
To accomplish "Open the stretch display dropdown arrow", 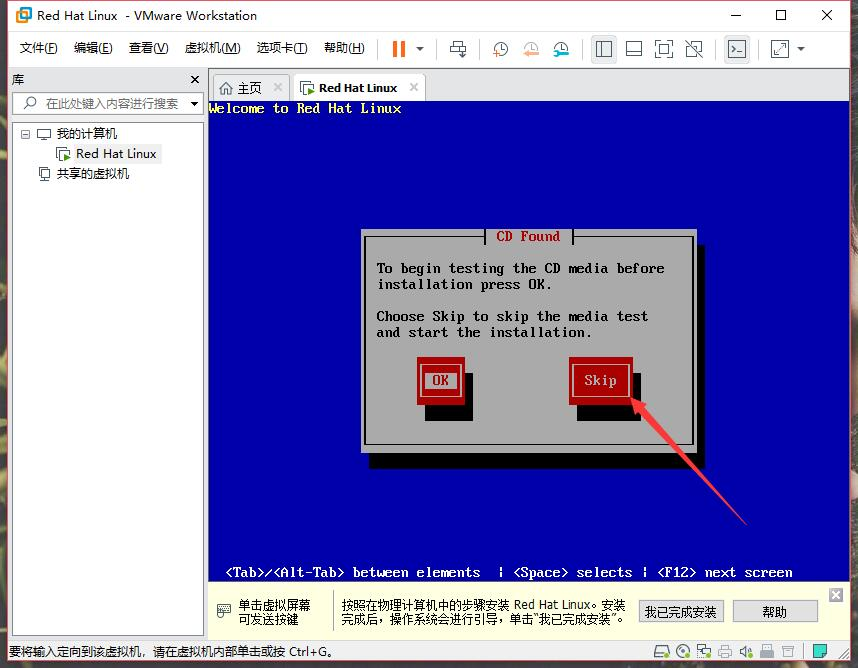I will pos(801,49).
